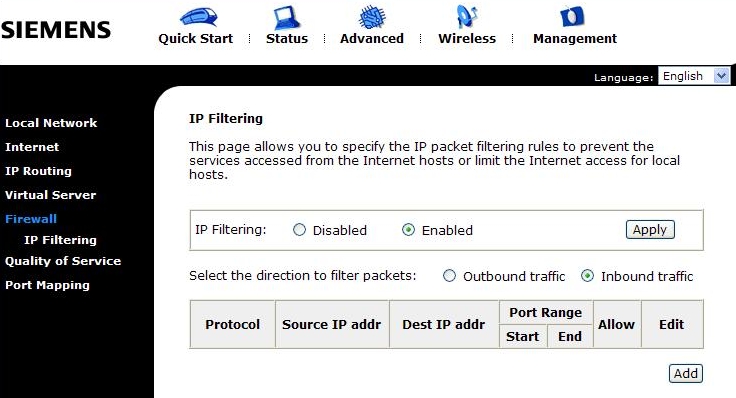Click the Language dropdown arrow
This screenshot has width=736, height=398.
click(x=721, y=76)
